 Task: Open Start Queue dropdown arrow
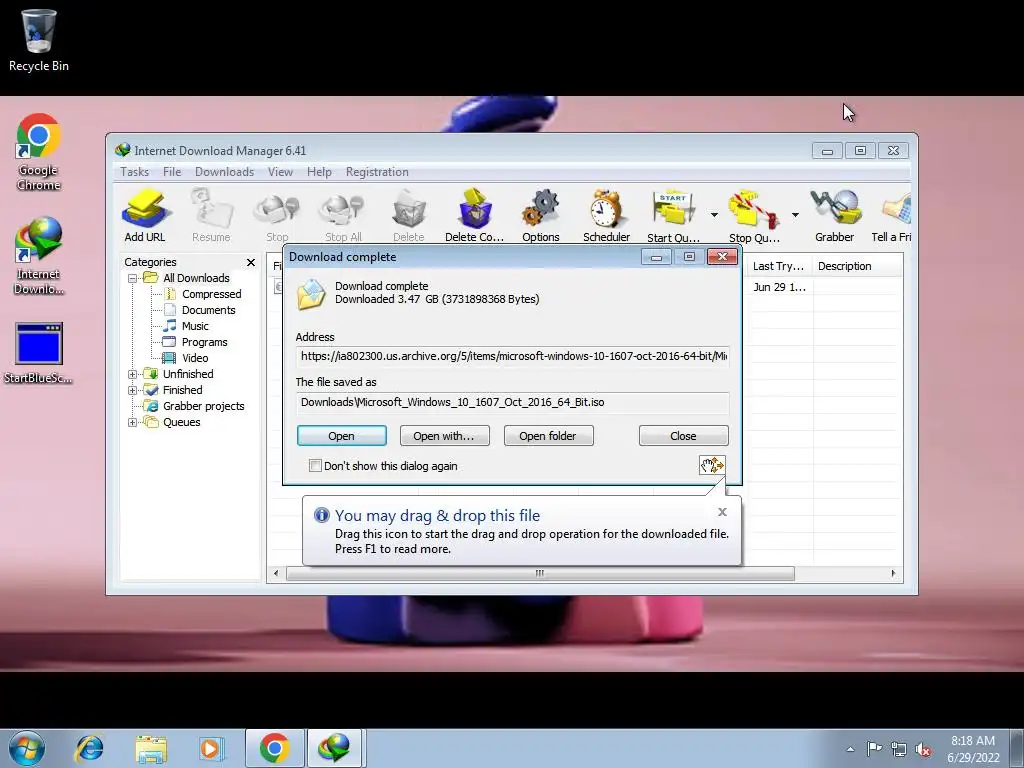tap(714, 215)
